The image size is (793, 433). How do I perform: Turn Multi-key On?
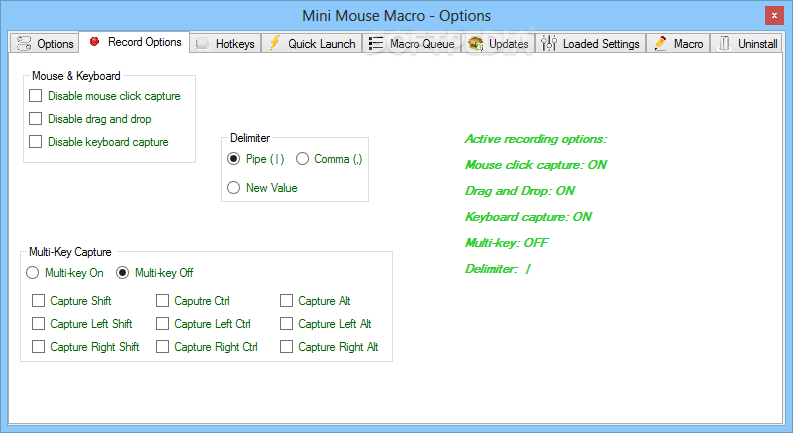click(32, 273)
